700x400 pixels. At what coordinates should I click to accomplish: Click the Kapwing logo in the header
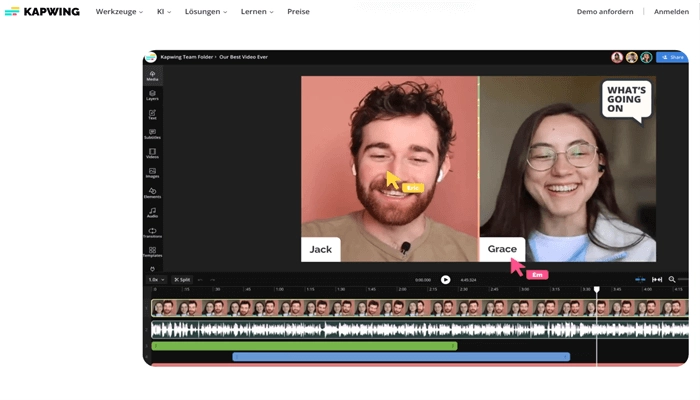point(42,12)
